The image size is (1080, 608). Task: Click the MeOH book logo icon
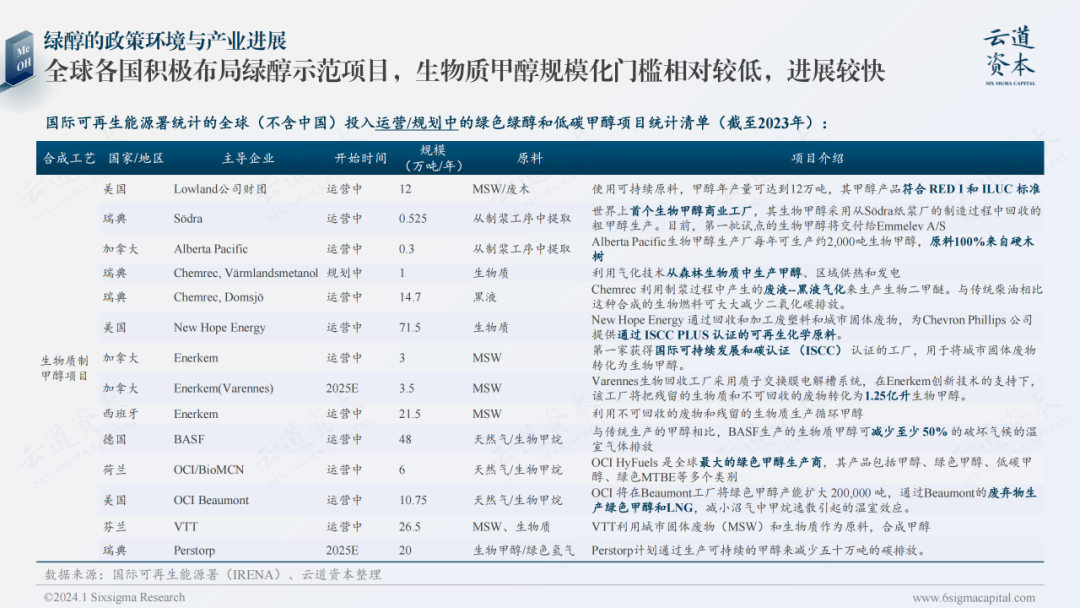tap(19, 59)
